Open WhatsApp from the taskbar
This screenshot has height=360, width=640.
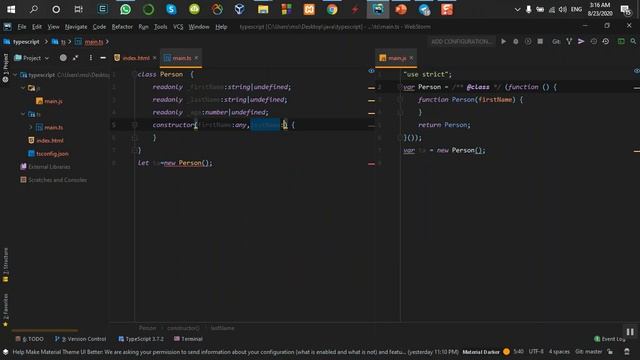pos(125,9)
